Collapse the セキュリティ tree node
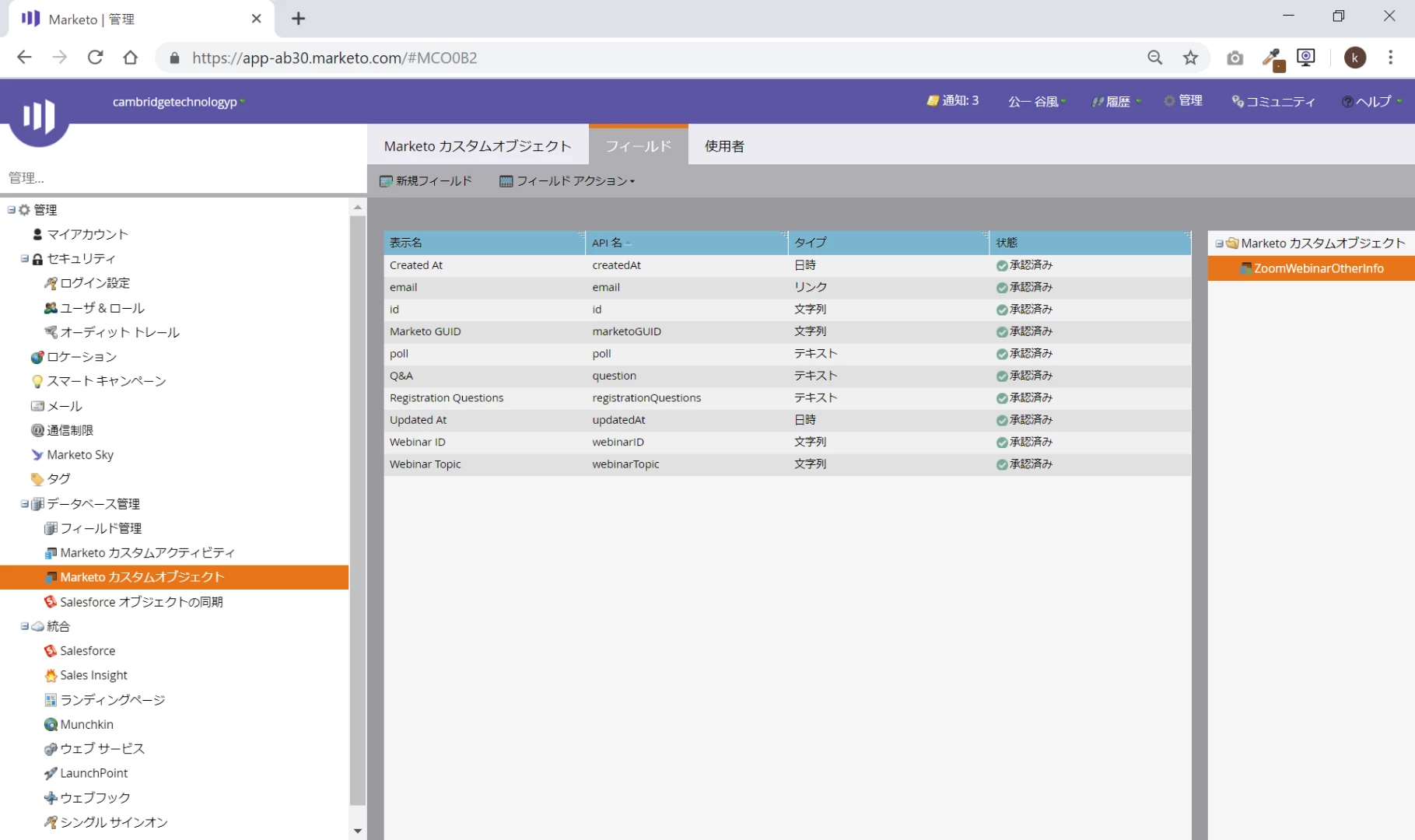 coord(25,258)
